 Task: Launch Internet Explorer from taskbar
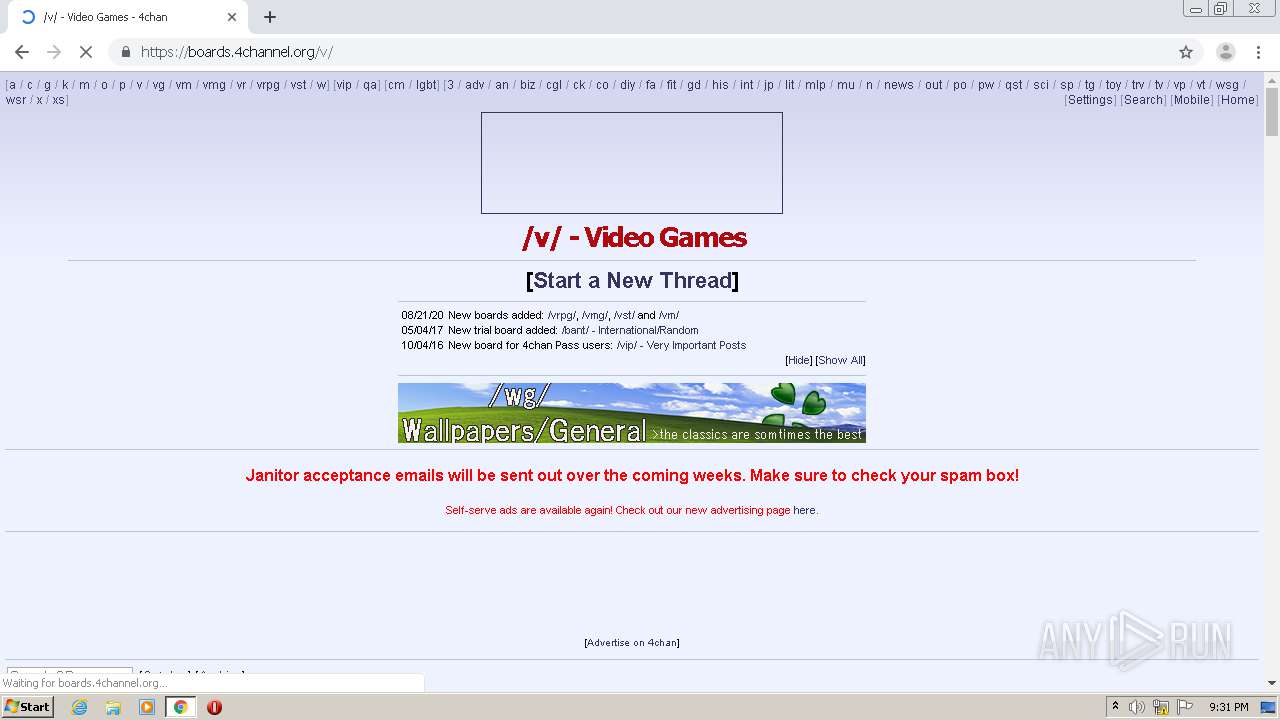point(79,707)
